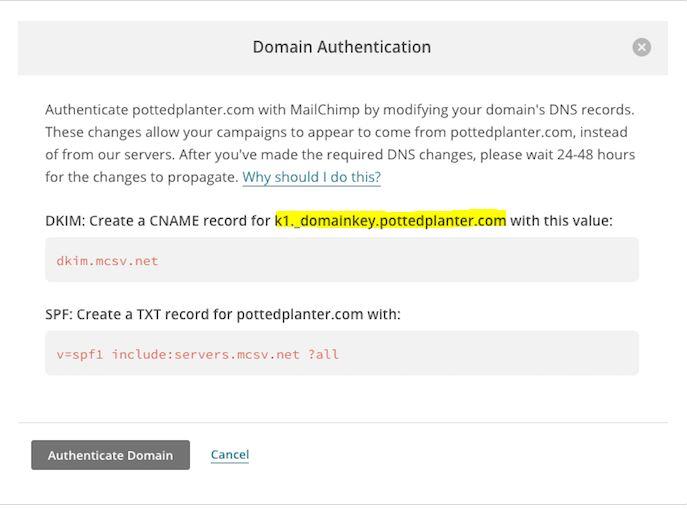Screen dimensions: 687x509
Task: Select the v=spf1 SPF record value box
Action: [x=342, y=353]
